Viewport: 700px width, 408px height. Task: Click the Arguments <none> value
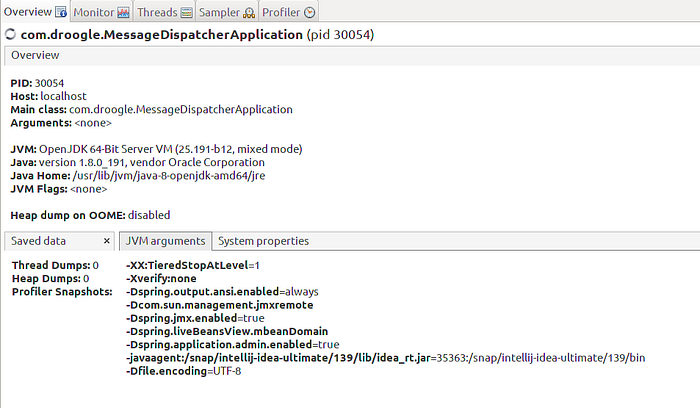(x=93, y=123)
